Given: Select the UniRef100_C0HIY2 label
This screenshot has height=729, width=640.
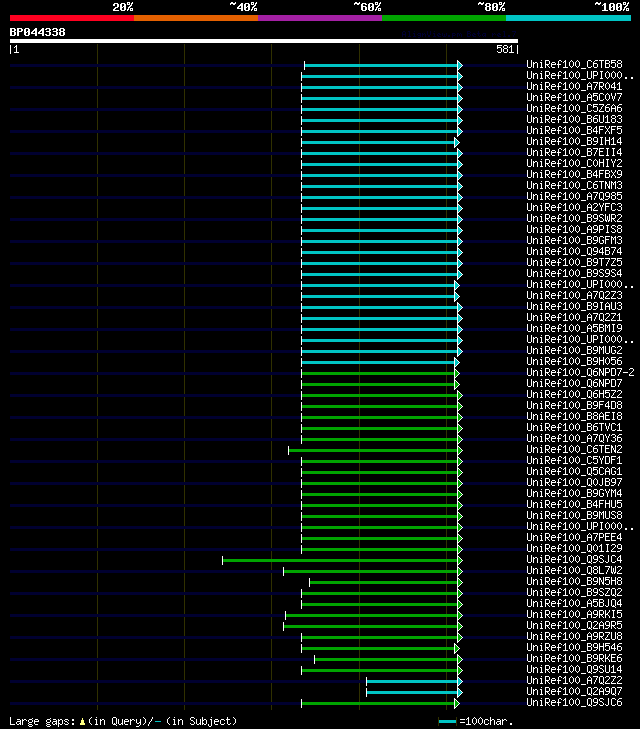Looking at the screenshot, I should pyautogui.click(x=574, y=163).
